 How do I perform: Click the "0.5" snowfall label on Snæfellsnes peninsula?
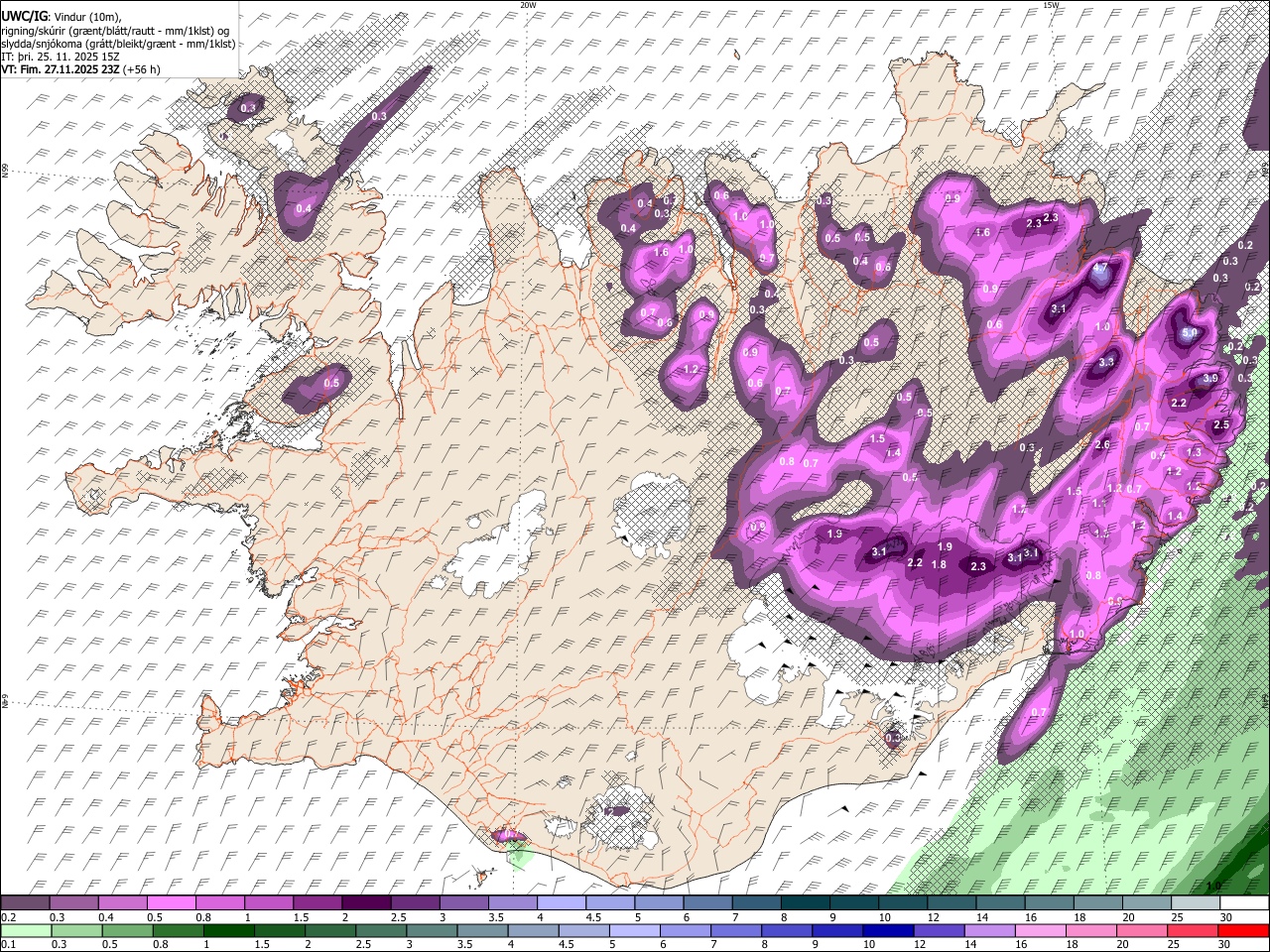[x=331, y=383]
